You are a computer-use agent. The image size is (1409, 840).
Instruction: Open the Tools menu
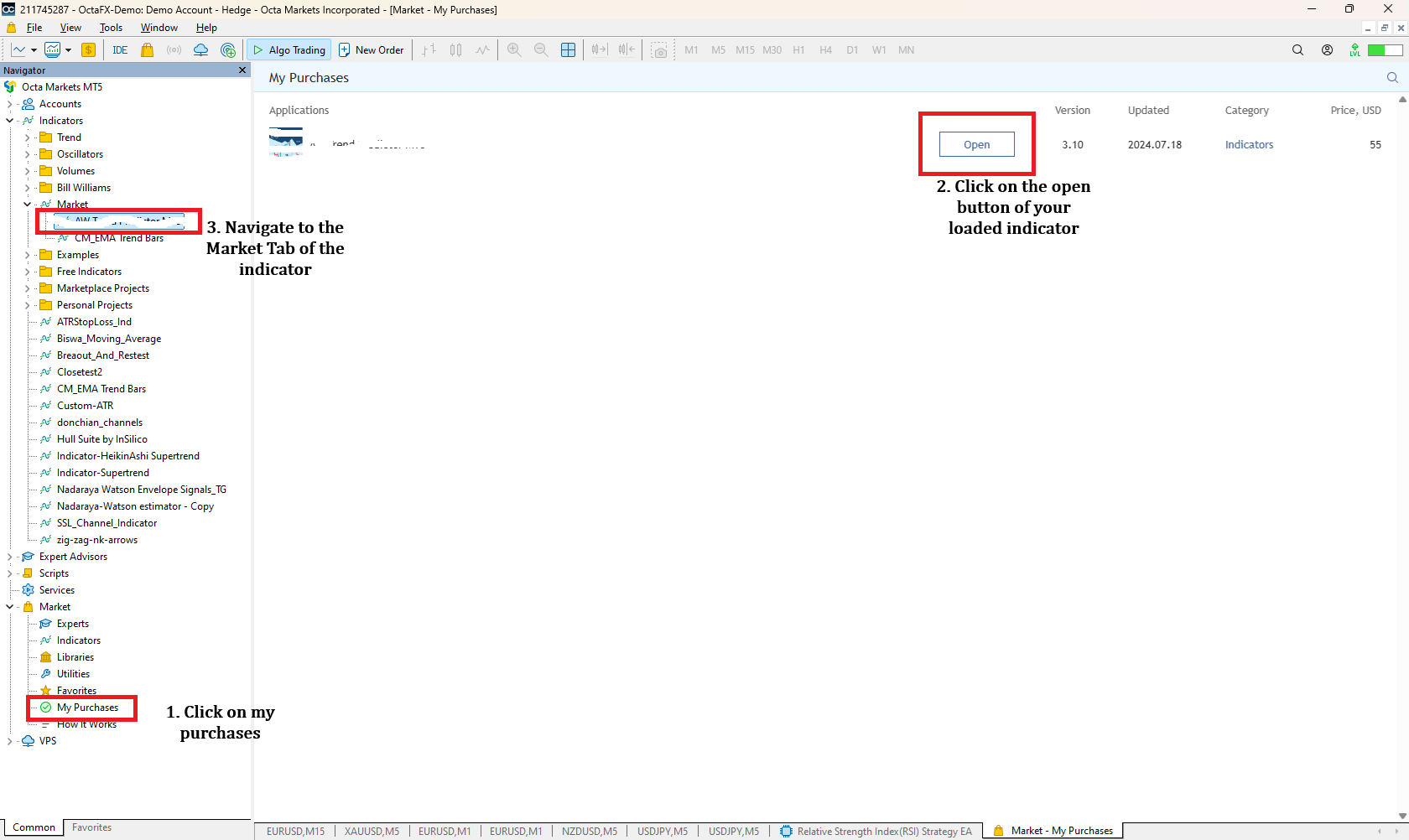click(x=111, y=28)
